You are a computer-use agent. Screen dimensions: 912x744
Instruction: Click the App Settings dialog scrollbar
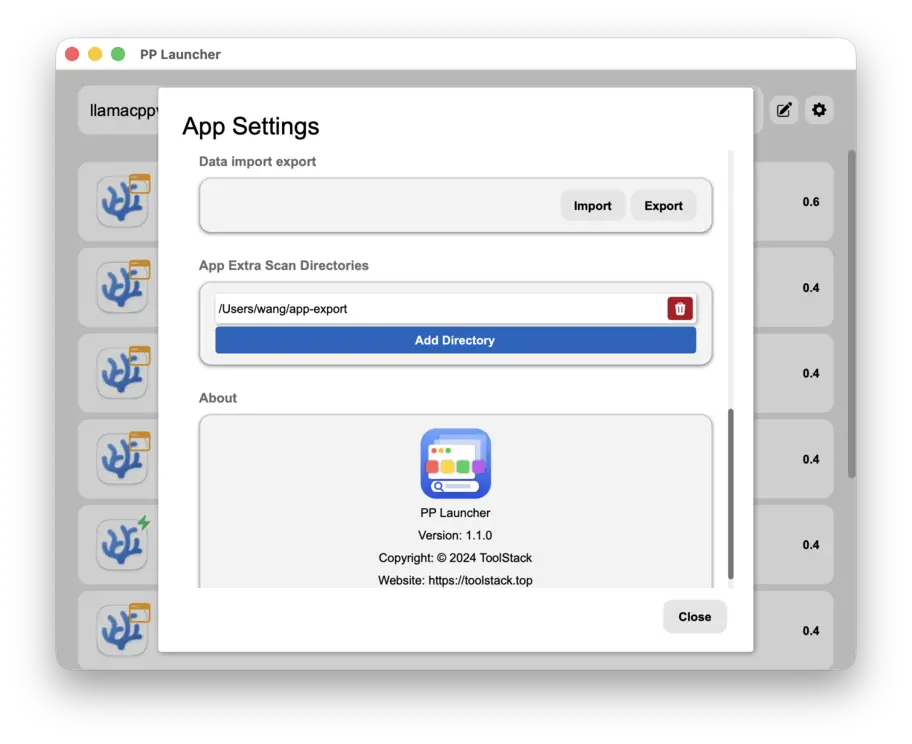pos(731,494)
